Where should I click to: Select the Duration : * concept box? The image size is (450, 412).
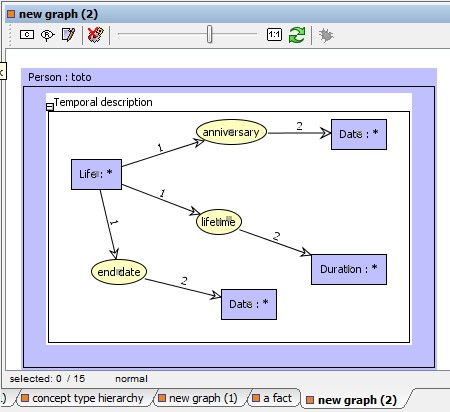point(349,269)
